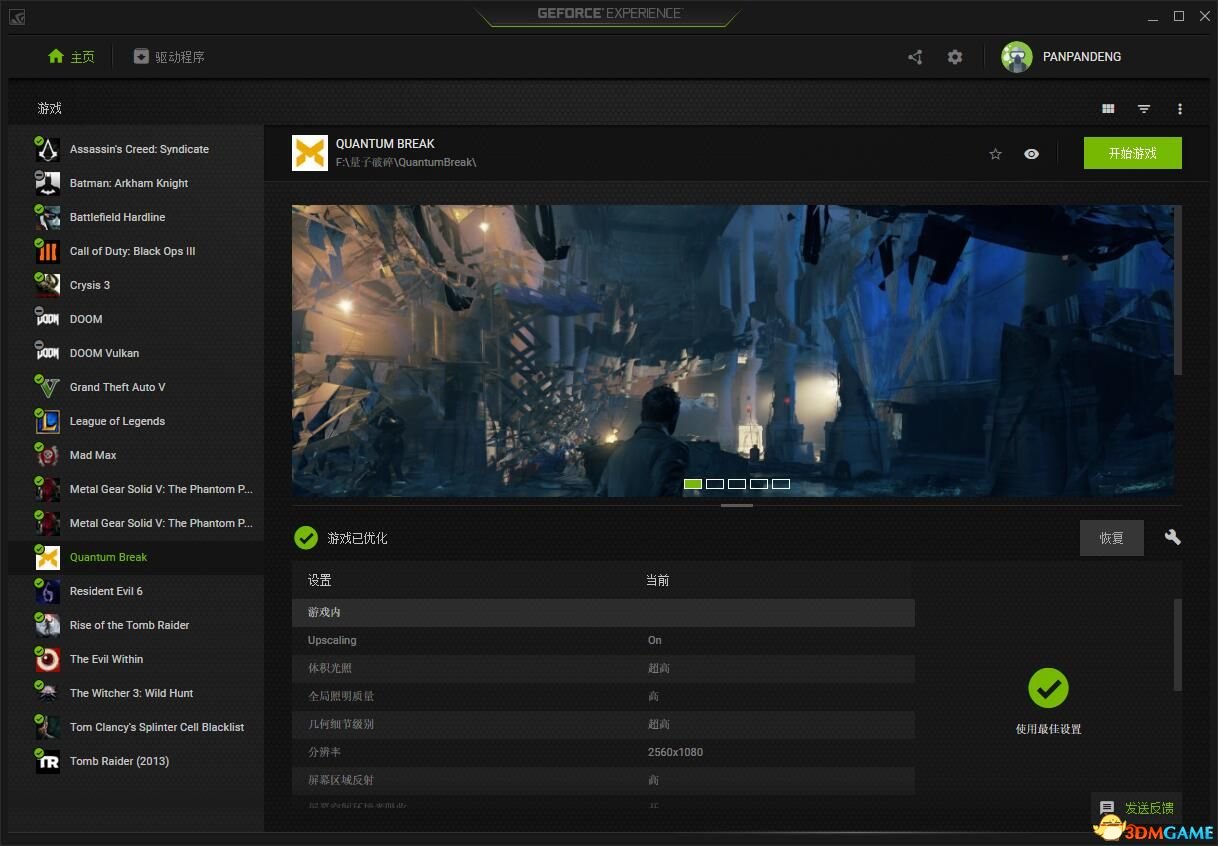Click the 几何细节级别 setting row
Viewport: 1218px width, 846px height.
pos(603,724)
